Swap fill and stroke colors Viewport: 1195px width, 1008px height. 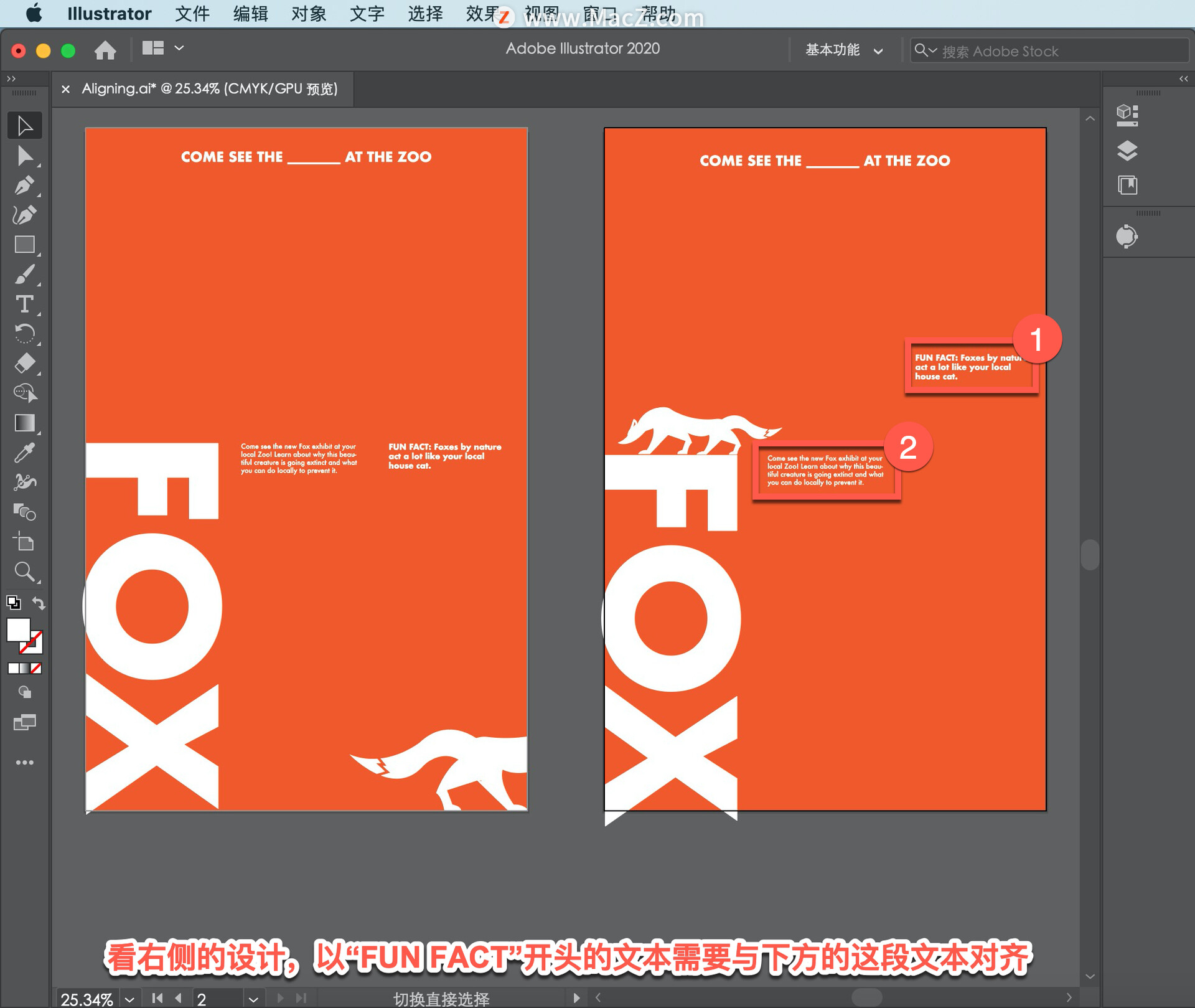tap(39, 603)
